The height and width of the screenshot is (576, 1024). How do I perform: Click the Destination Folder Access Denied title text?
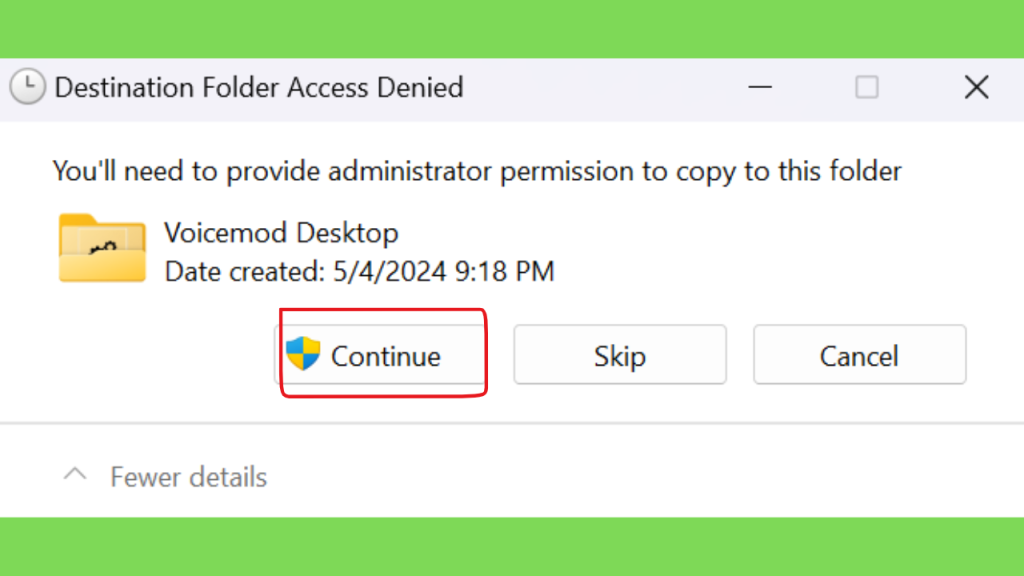tap(259, 88)
